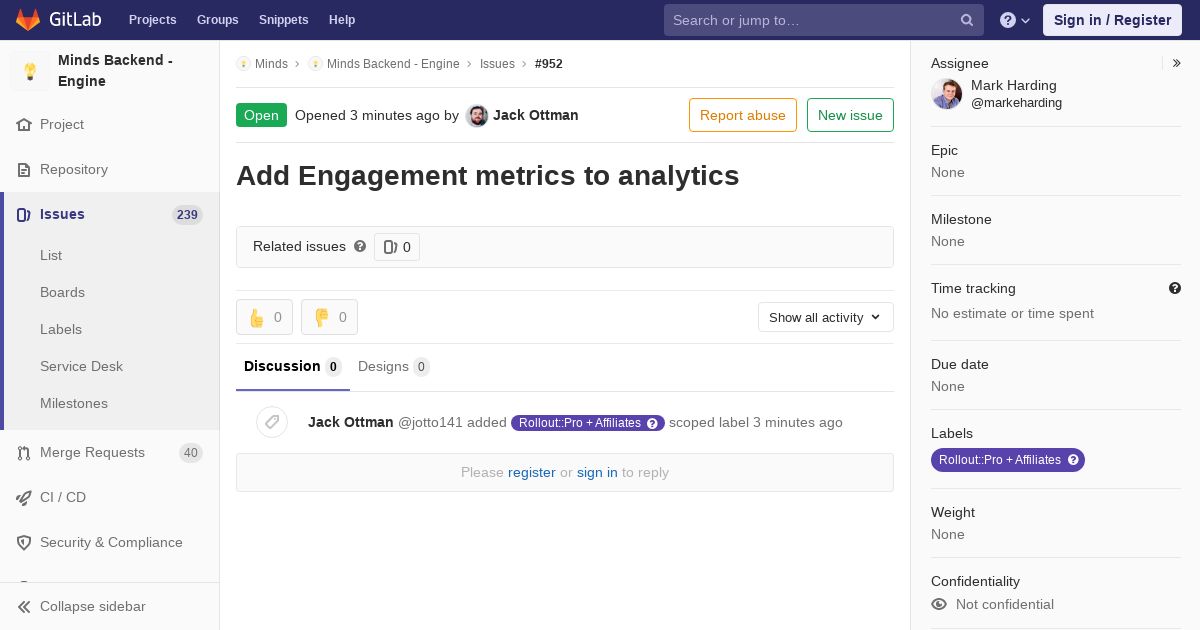The image size is (1200, 630).
Task: Click the label tag icon in activity
Action: pos(272,422)
